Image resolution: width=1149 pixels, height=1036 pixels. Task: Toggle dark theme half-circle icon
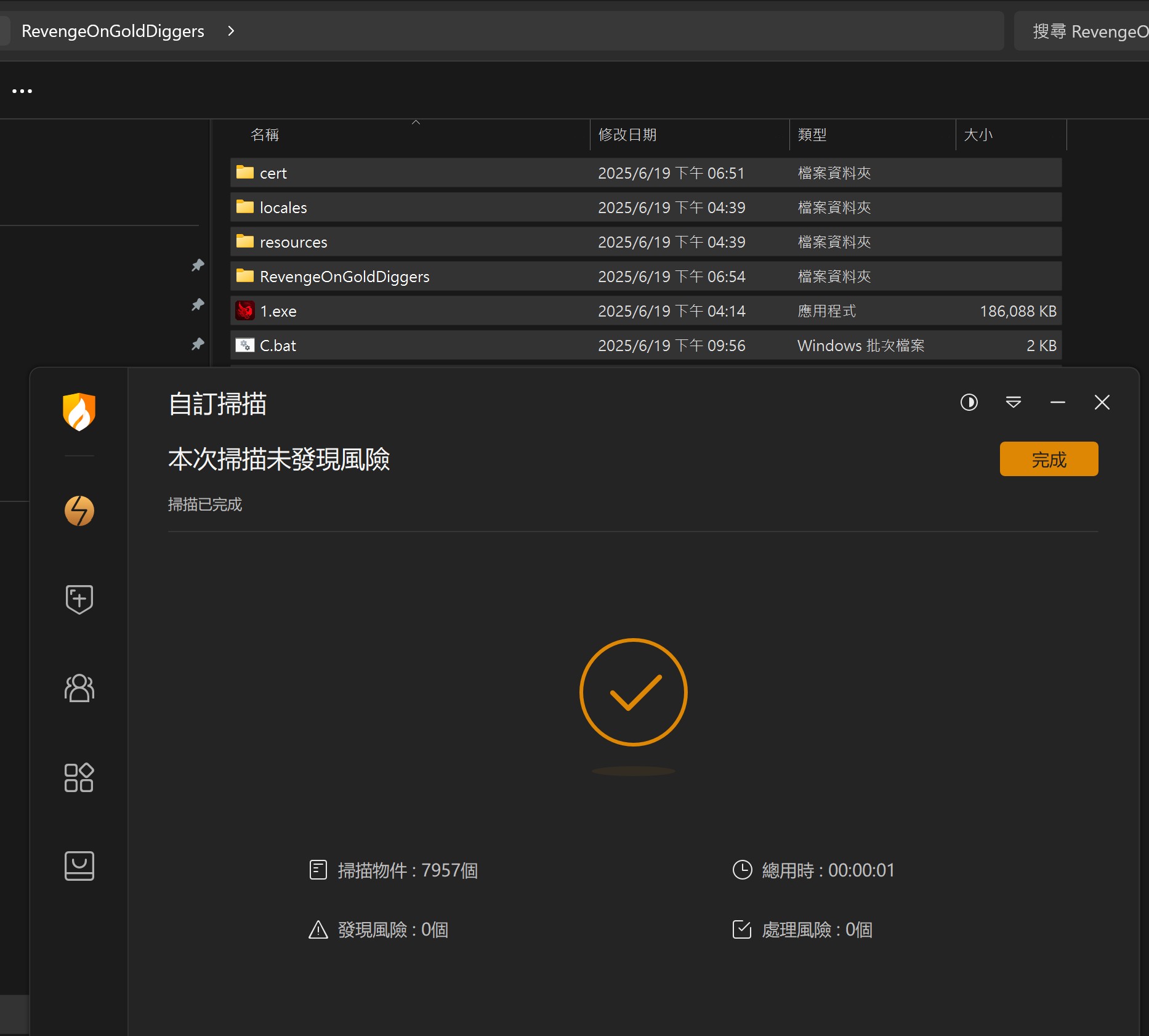click(969, 402)
